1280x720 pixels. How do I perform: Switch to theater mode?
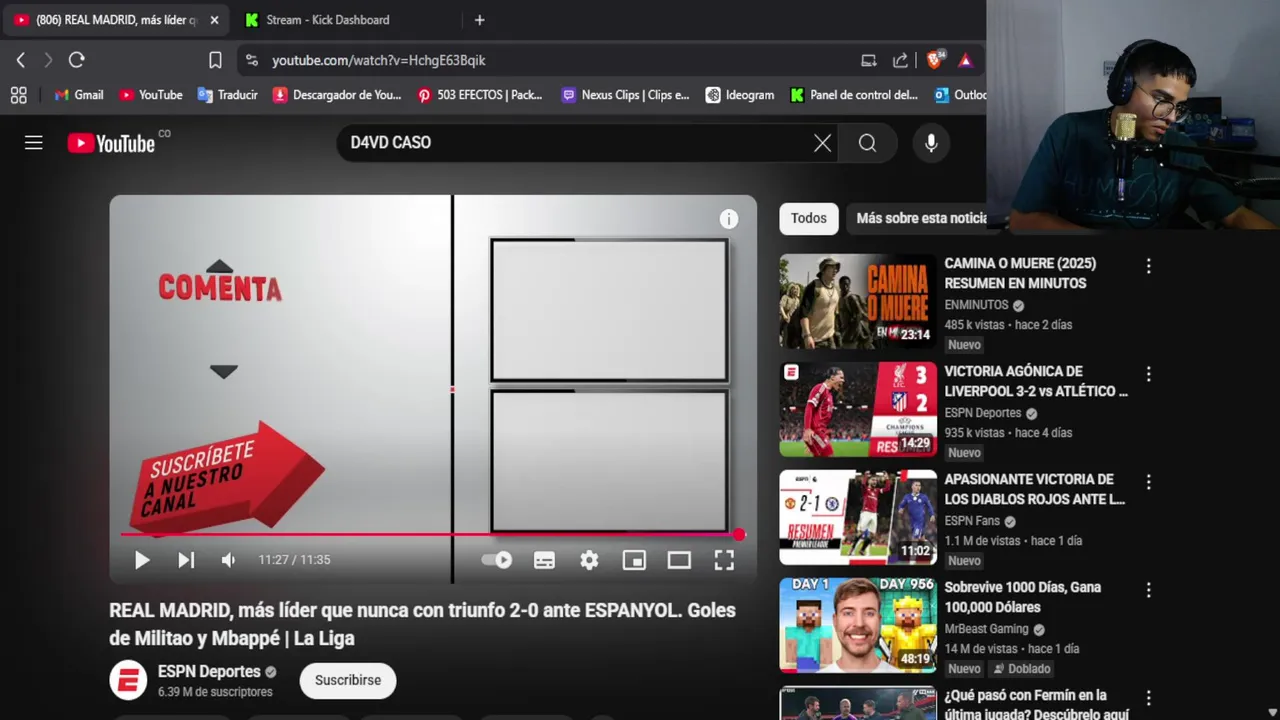(x=679, y=560)
